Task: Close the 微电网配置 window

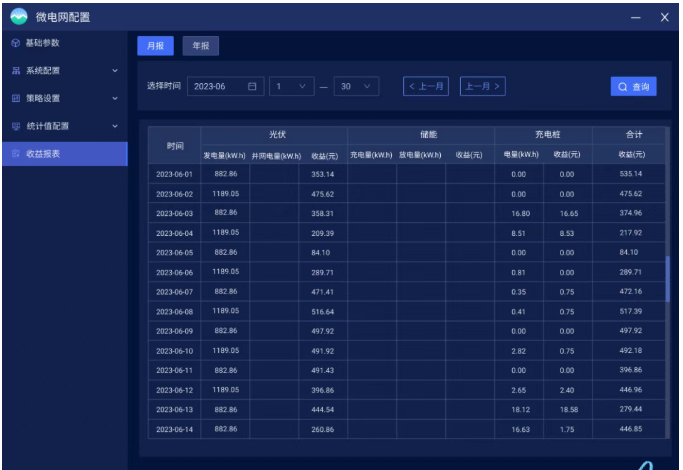Action: [664, 17]
